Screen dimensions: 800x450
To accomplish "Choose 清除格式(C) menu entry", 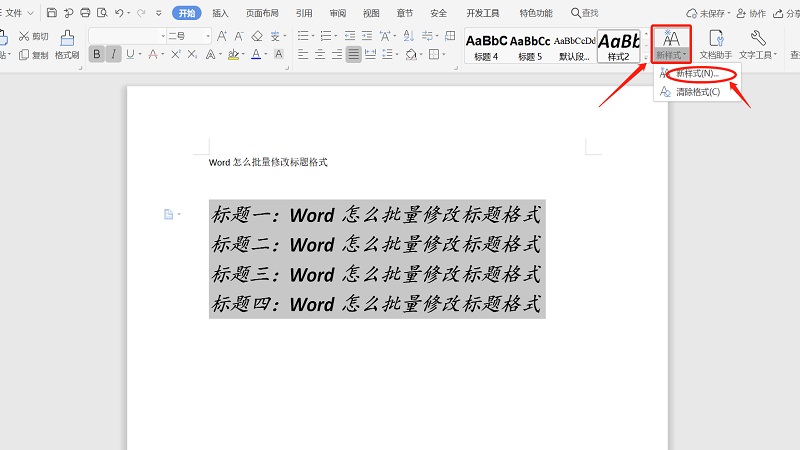I will pos(697,92).
